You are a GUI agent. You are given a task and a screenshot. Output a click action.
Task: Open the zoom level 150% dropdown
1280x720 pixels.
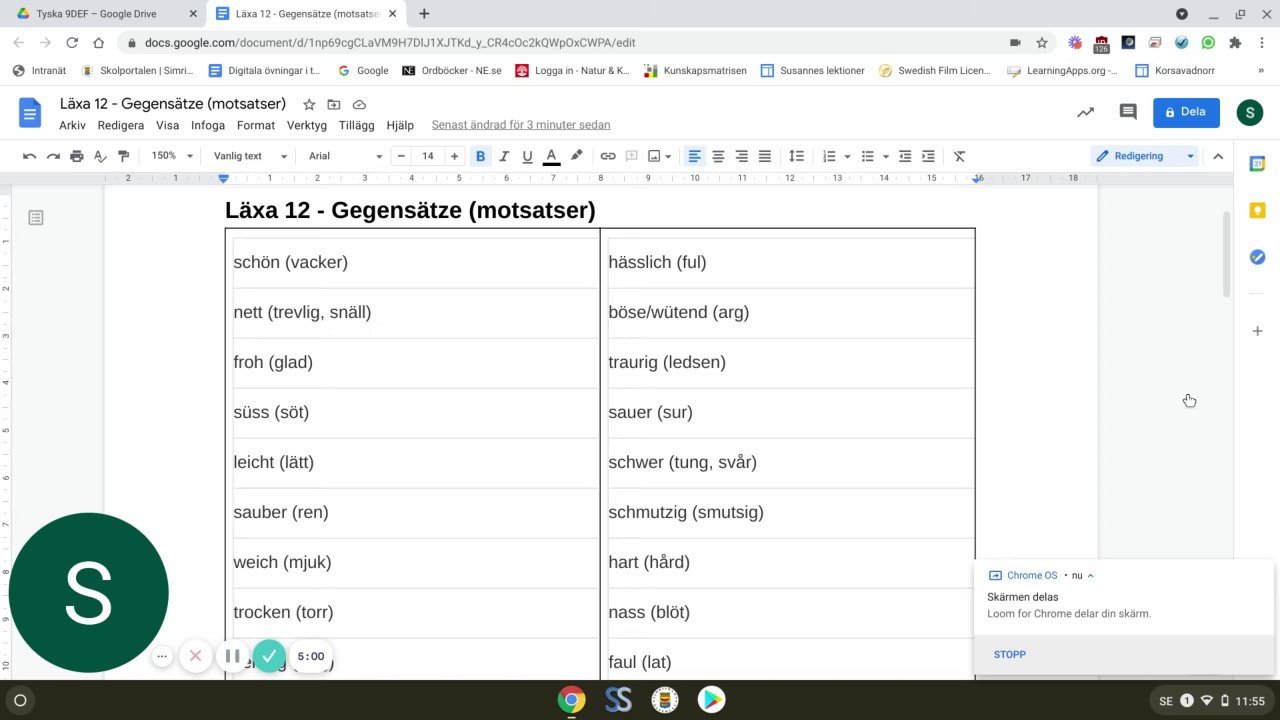tap(172, 156)
